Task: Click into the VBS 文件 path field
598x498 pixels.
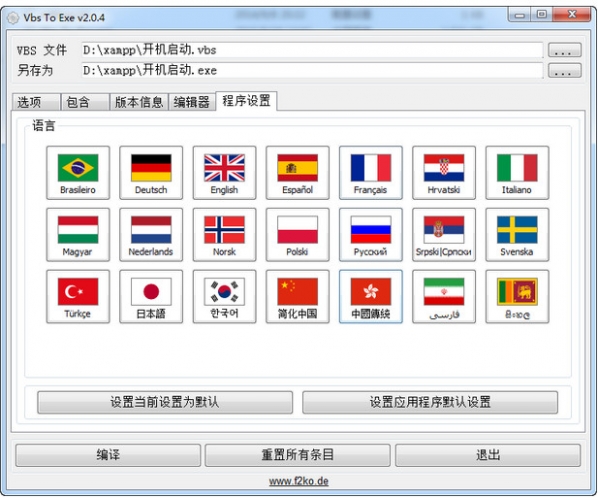Action: tap(312, 50)
